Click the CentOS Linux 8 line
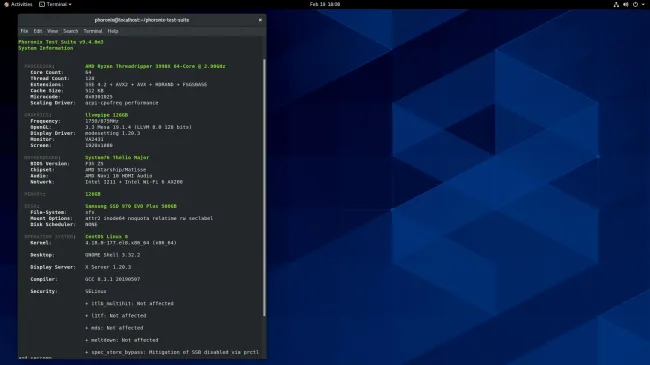This screenshot has width=650, height=365. coord(107,236)
